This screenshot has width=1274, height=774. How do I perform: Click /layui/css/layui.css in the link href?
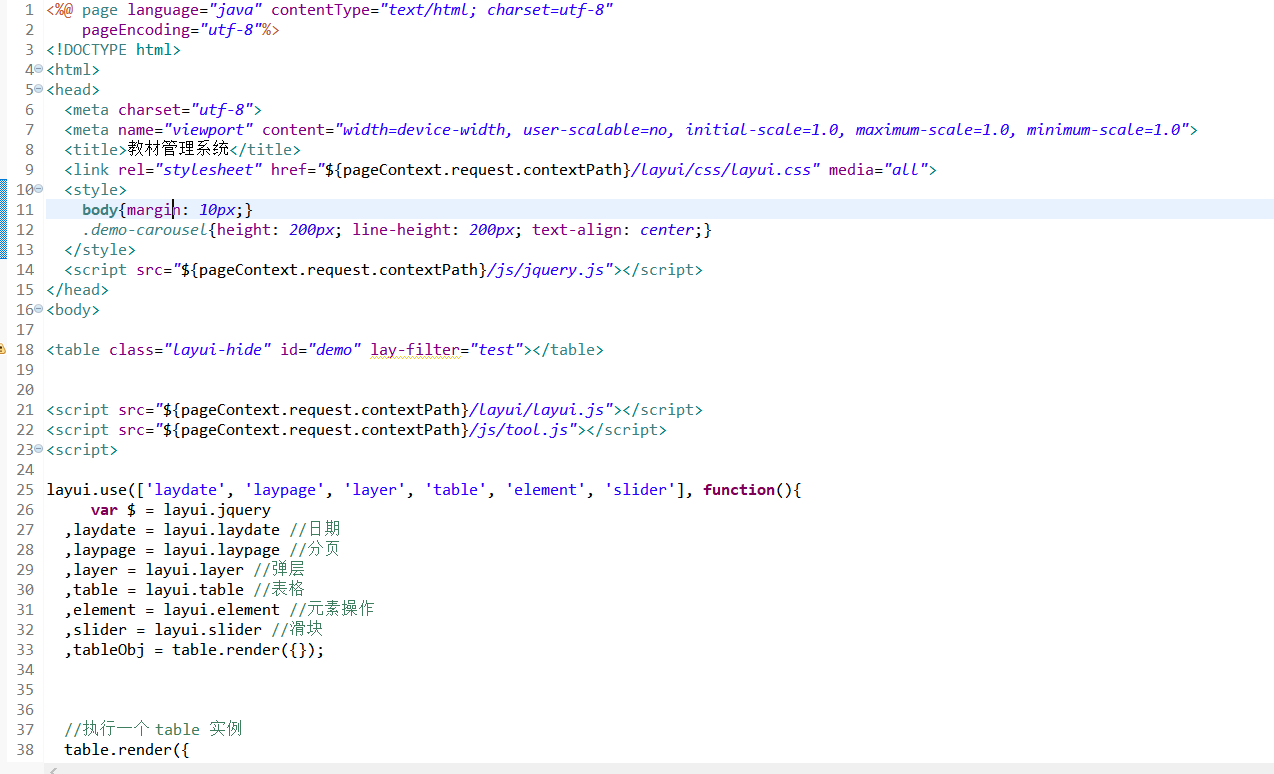click(x=720, y=169)
